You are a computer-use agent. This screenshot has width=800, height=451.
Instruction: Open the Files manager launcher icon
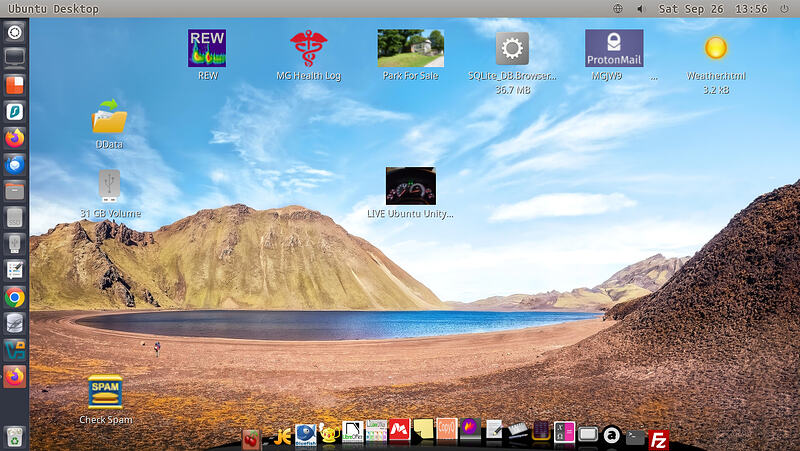point(14,191)
